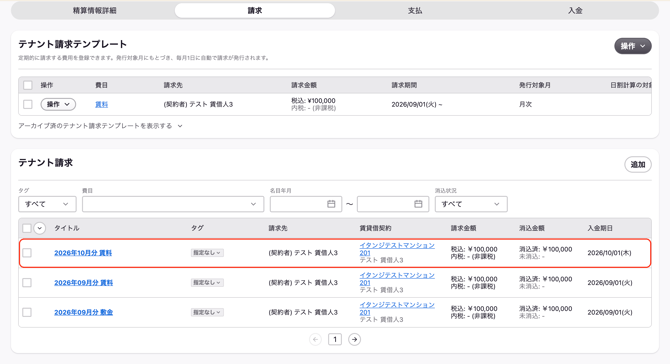The height and width of the screenshot is (364, 670).
Task: Open the 2026年09月分 賃料 invoice link
Action: (83, 283)
